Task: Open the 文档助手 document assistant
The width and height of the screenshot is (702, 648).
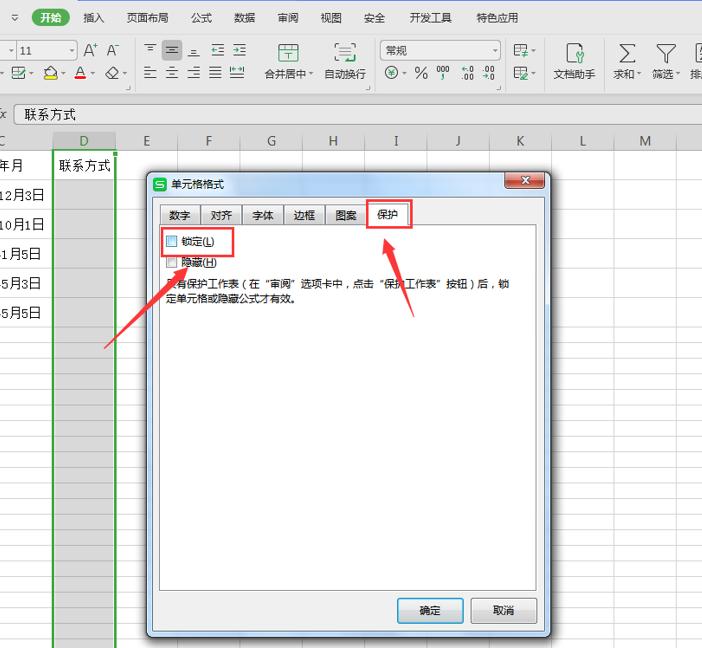Action: pos(574,54)
